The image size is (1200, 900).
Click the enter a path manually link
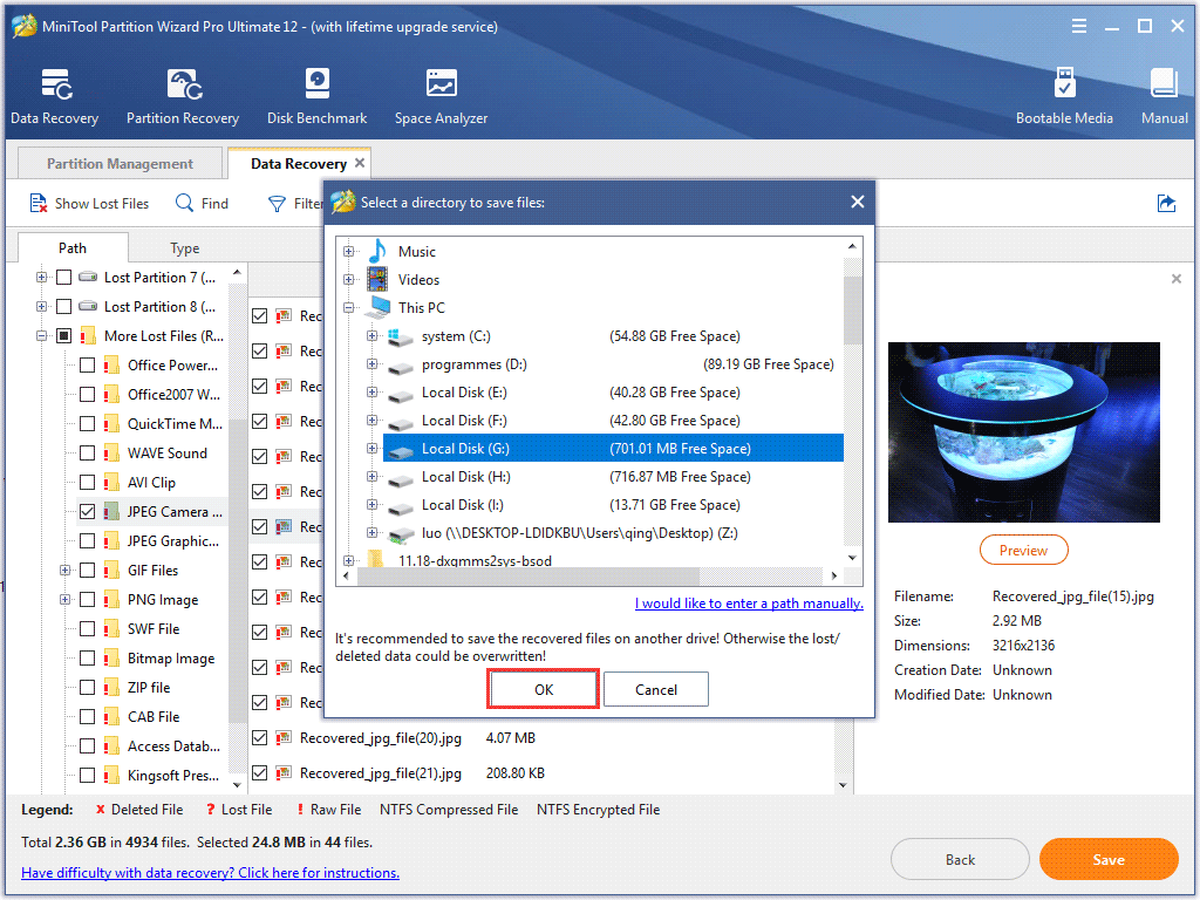(x=749, y=603)
